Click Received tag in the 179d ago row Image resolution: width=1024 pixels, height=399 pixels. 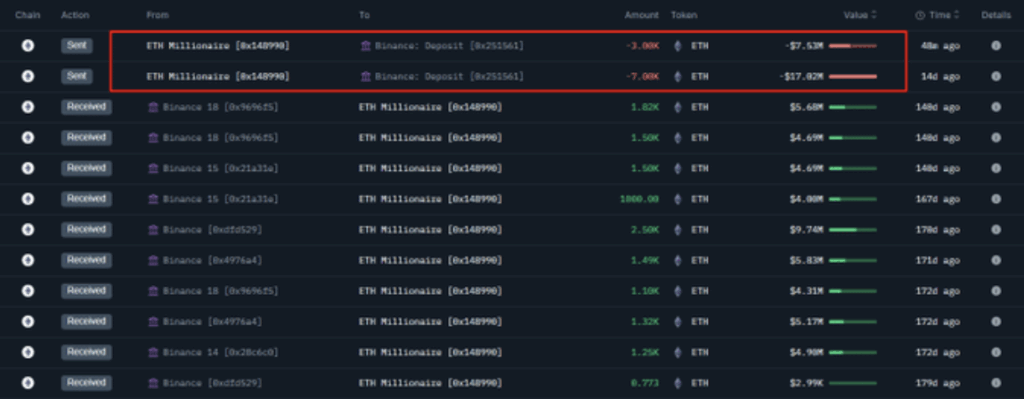[86, 383]
